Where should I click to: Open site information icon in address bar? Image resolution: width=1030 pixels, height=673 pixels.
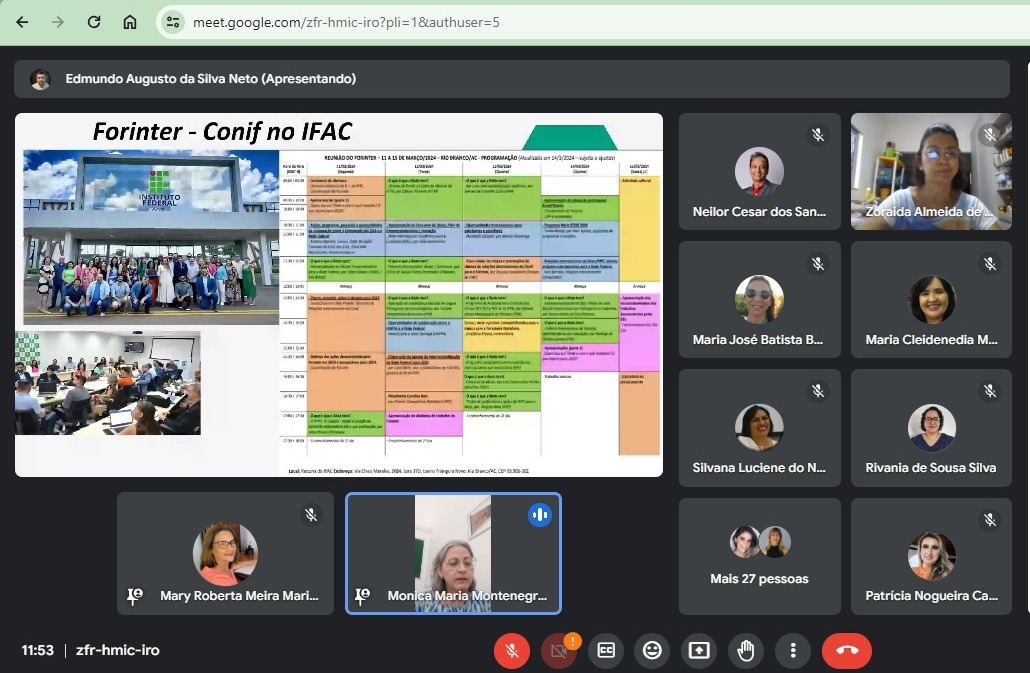coord(173,22)
